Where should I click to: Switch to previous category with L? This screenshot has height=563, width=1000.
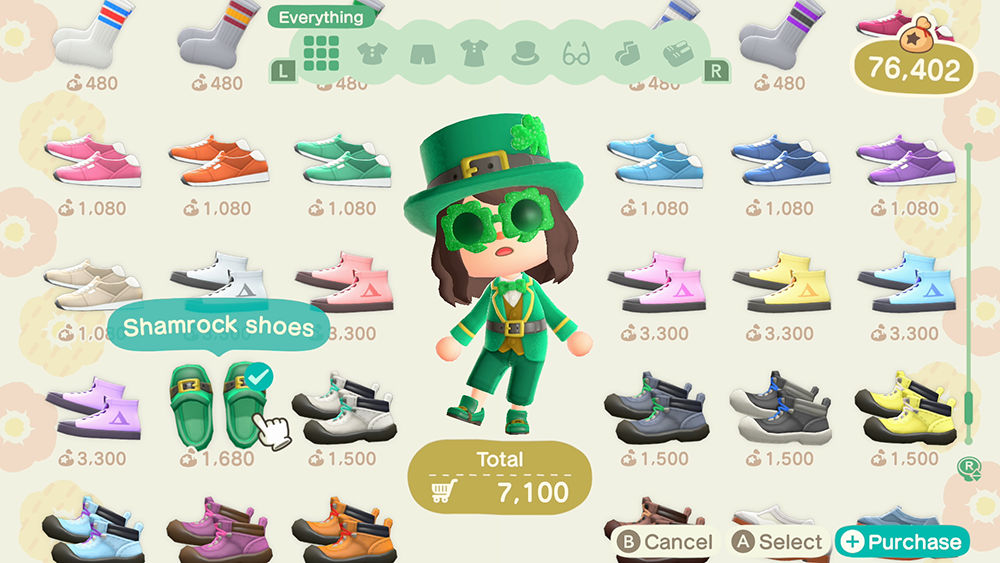[283, 70]
